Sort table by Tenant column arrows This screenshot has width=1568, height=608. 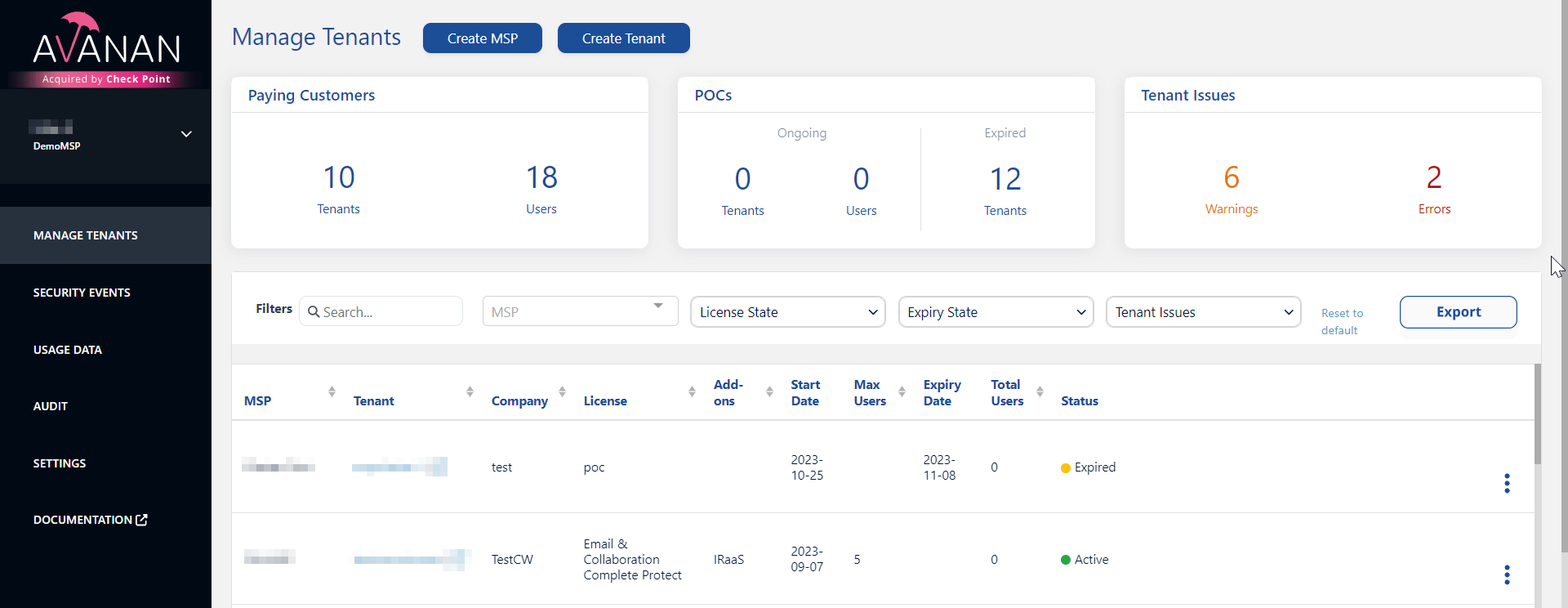470,391
